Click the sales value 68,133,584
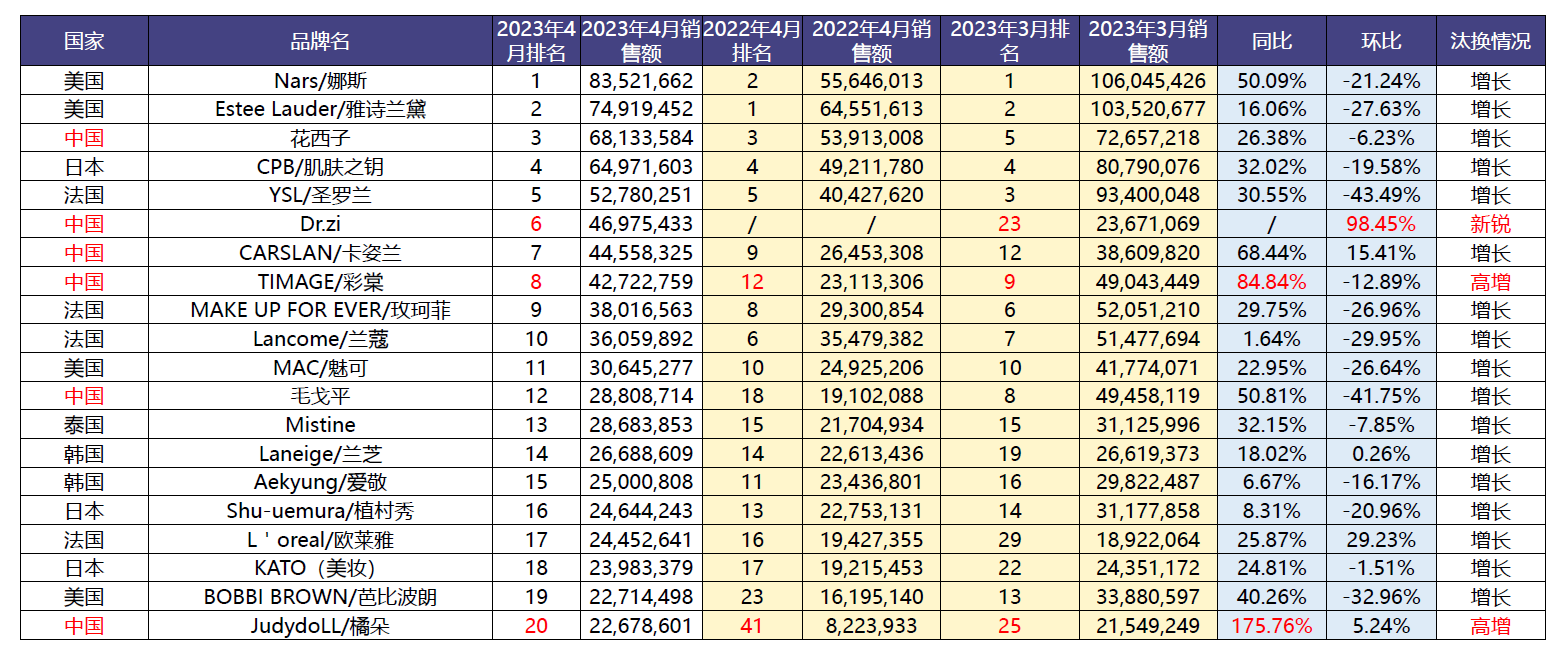 [641, 138]
